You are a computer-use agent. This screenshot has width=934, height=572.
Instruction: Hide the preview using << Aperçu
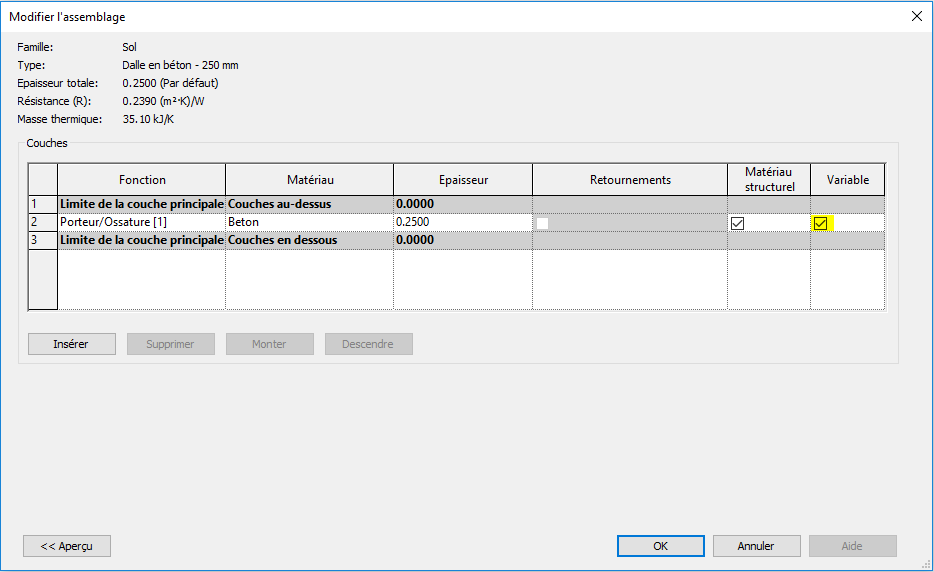[67, 546]
